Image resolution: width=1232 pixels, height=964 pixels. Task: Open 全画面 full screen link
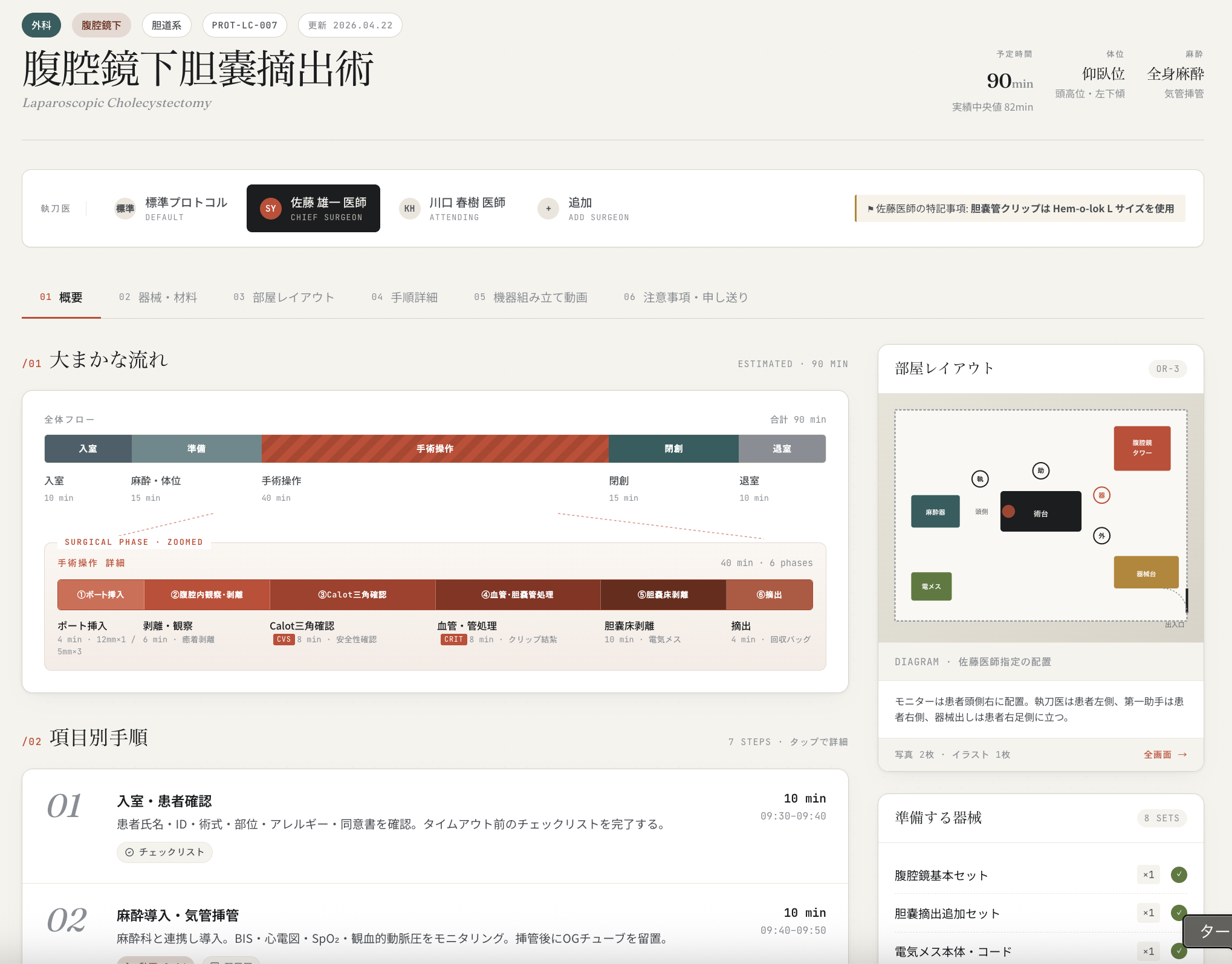click(x=1165, y=754)
